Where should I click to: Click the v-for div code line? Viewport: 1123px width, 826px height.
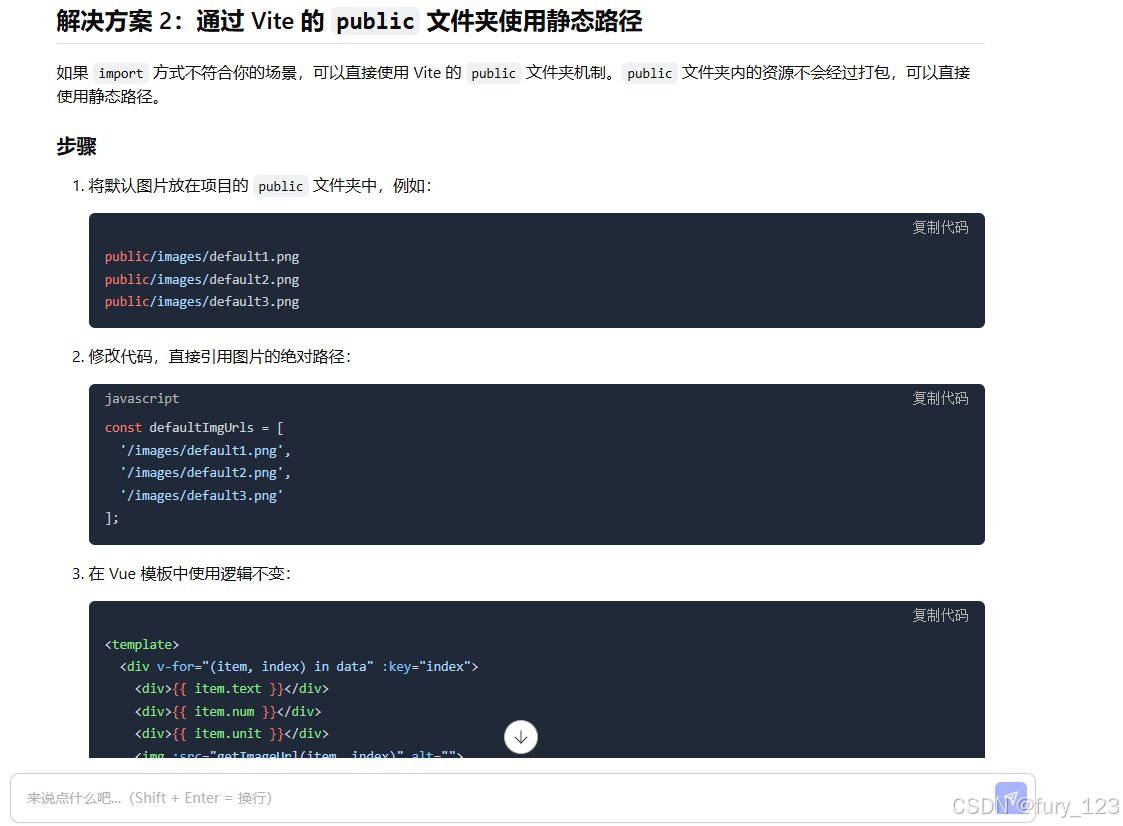pyautogui.click(x=299, y=667)
